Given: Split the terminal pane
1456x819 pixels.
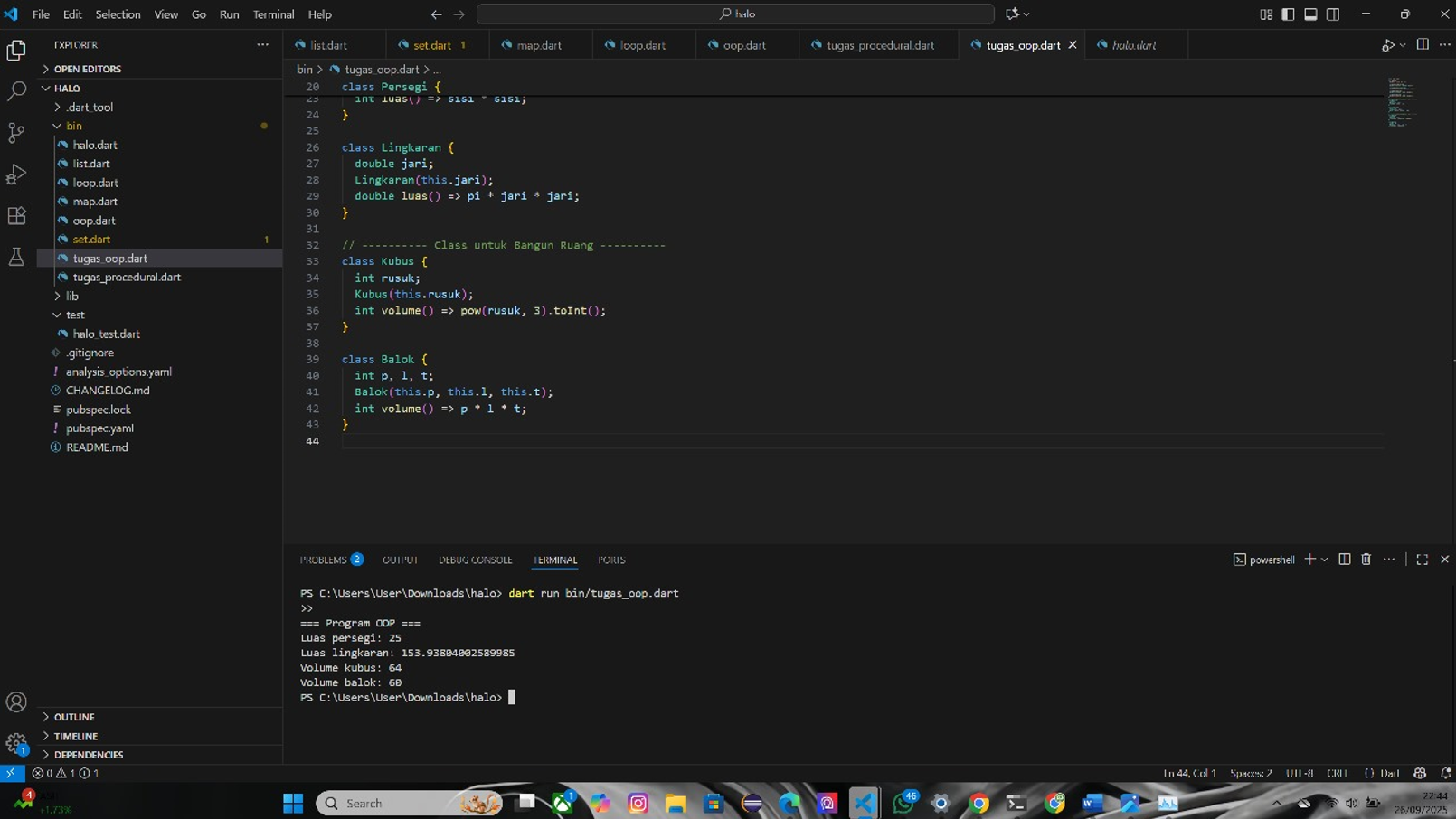Looking at the screenshot, I should pos(1344,560).
